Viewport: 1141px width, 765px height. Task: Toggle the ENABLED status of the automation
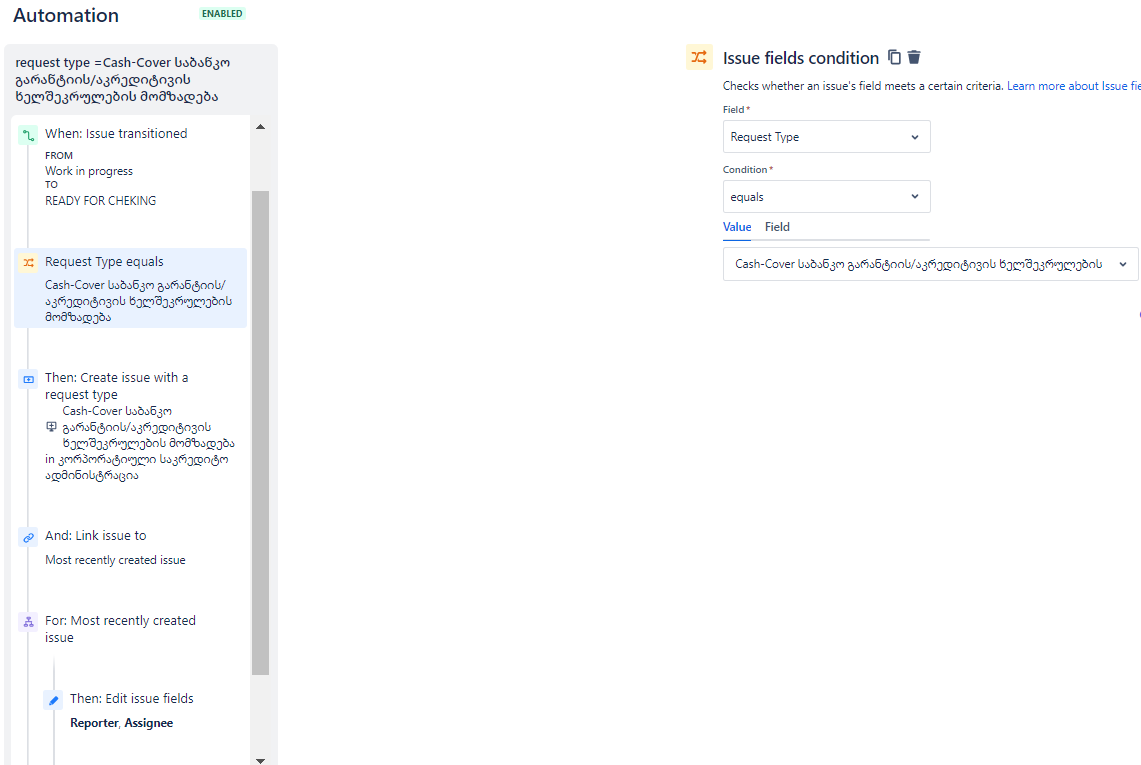pos(221,13)
